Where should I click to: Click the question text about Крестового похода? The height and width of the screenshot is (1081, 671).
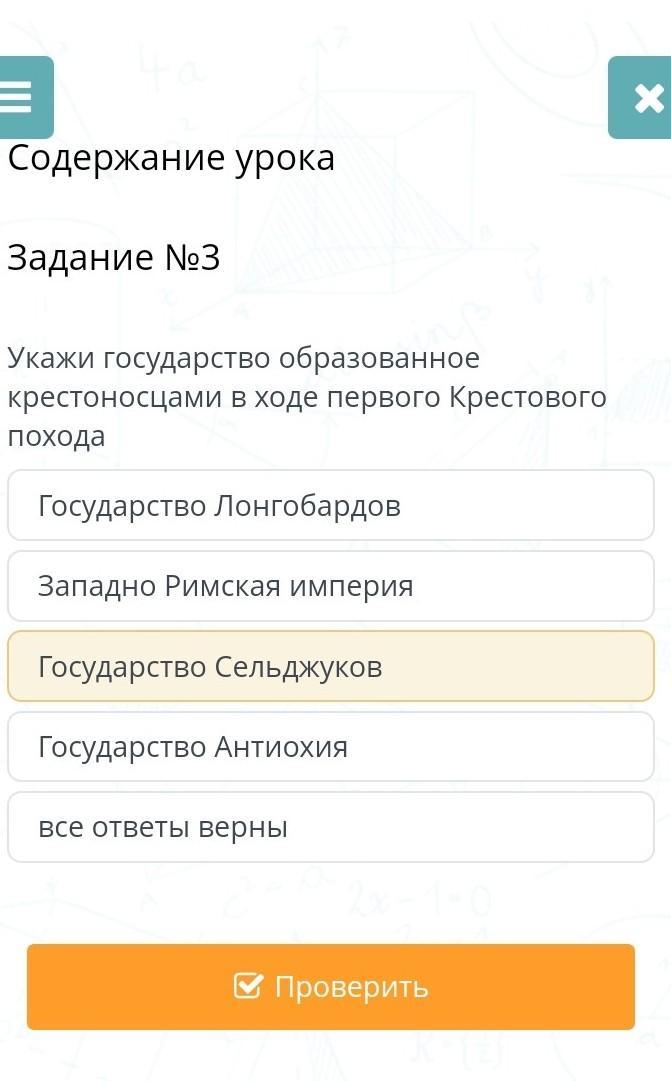click(306, 397)
